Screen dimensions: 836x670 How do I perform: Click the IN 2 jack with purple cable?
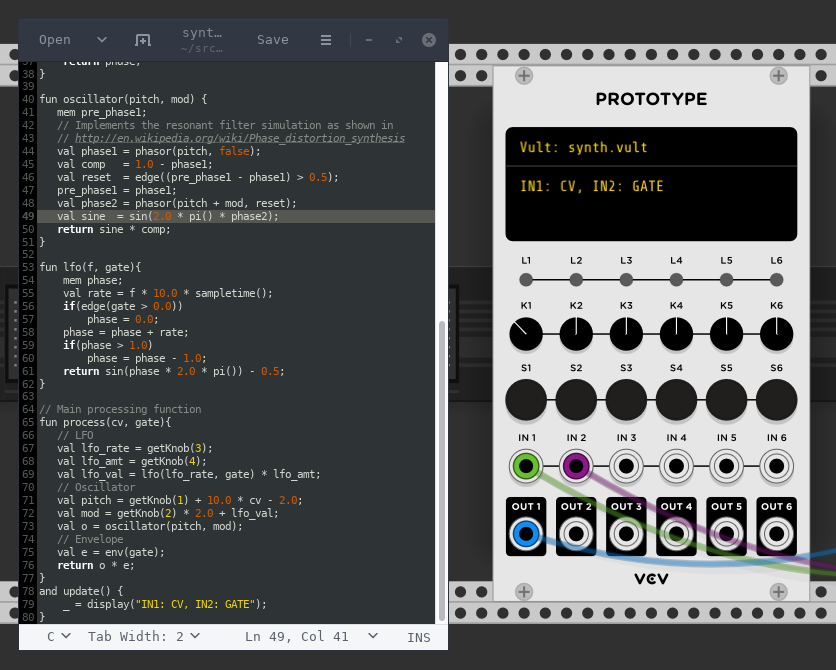576,466
